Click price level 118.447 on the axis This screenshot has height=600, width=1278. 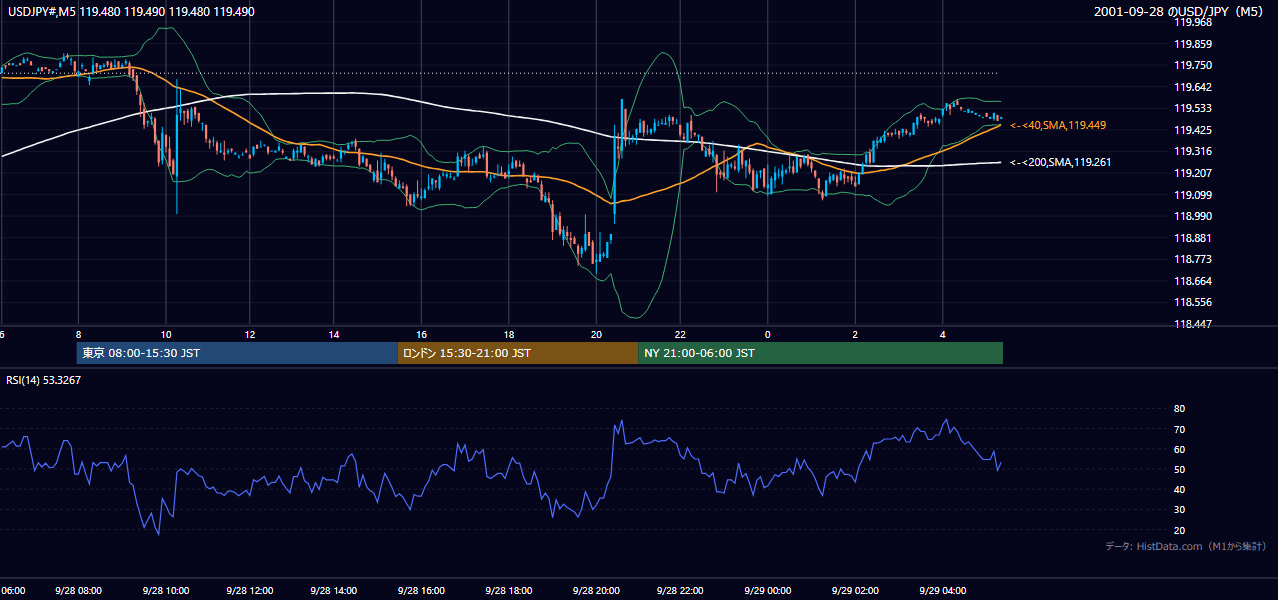pyautogui.click(x=1192, y=324)
